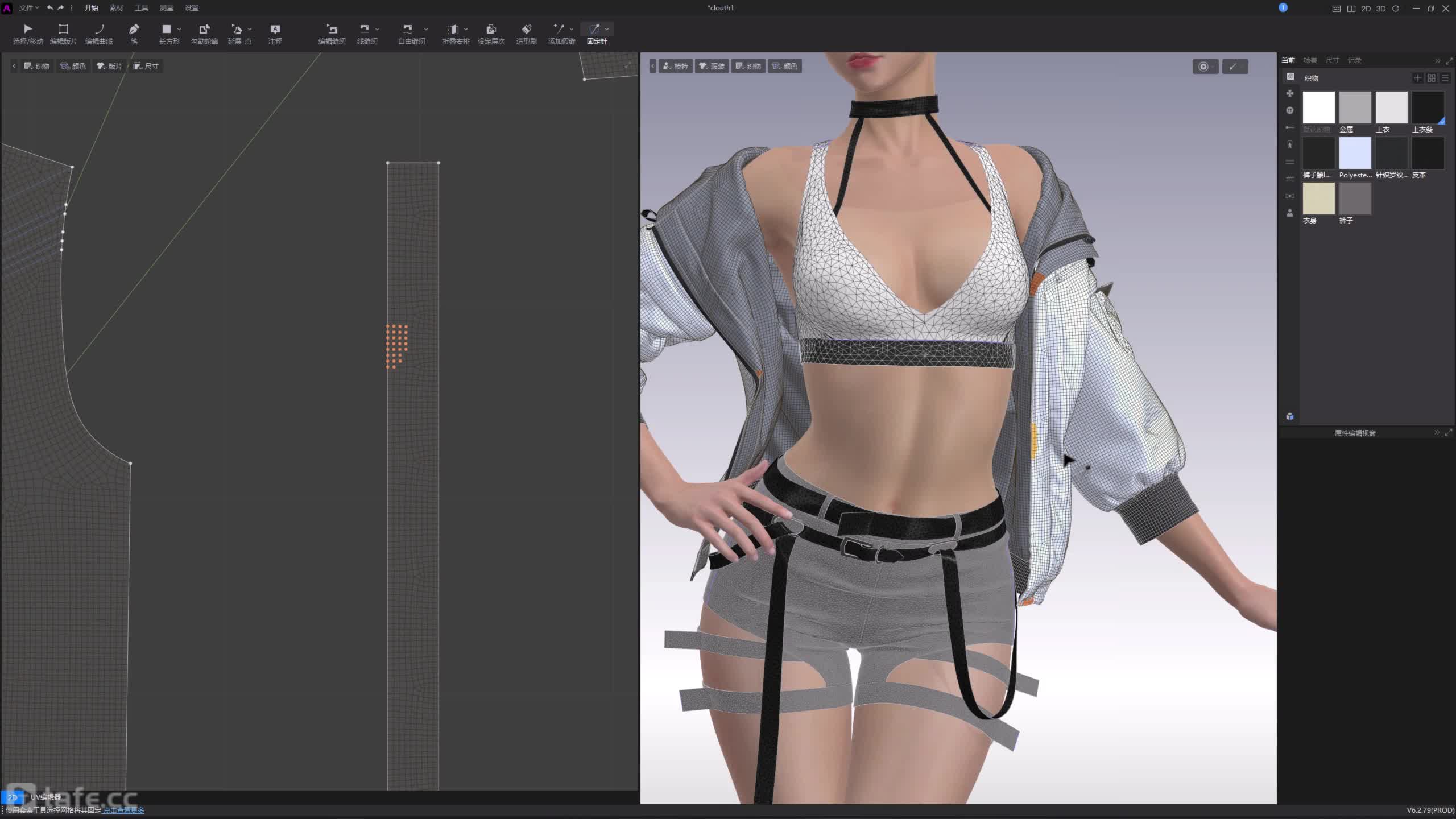This screenshot has width=1456, height=819.
Task: Toggle 服装 garment display in 3D view
Action: pos(712,66)
